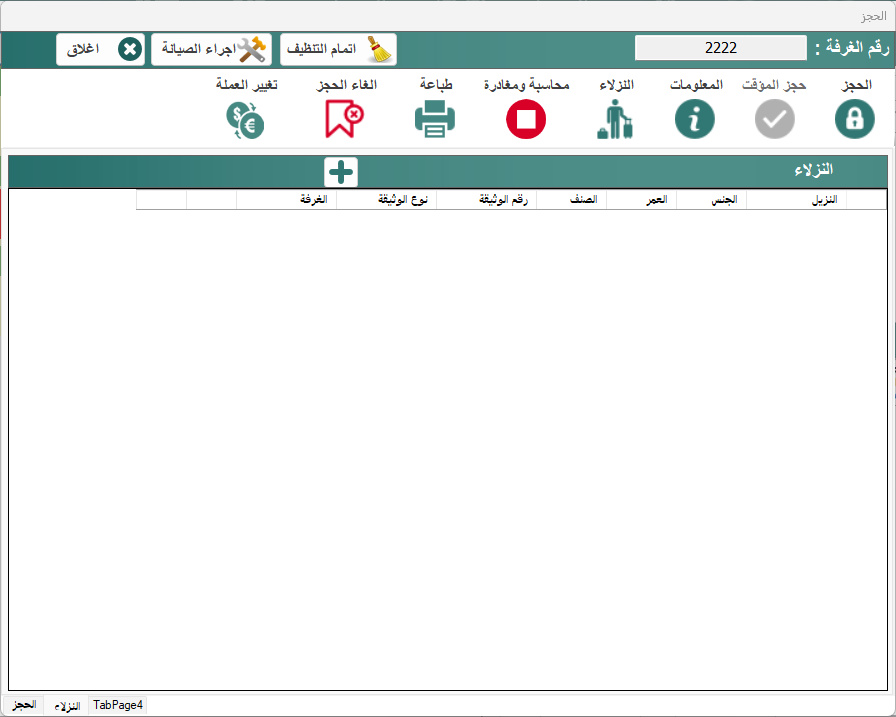896x717 pixels.
Task: Click the الصنف column header
Action: (571, 199)
